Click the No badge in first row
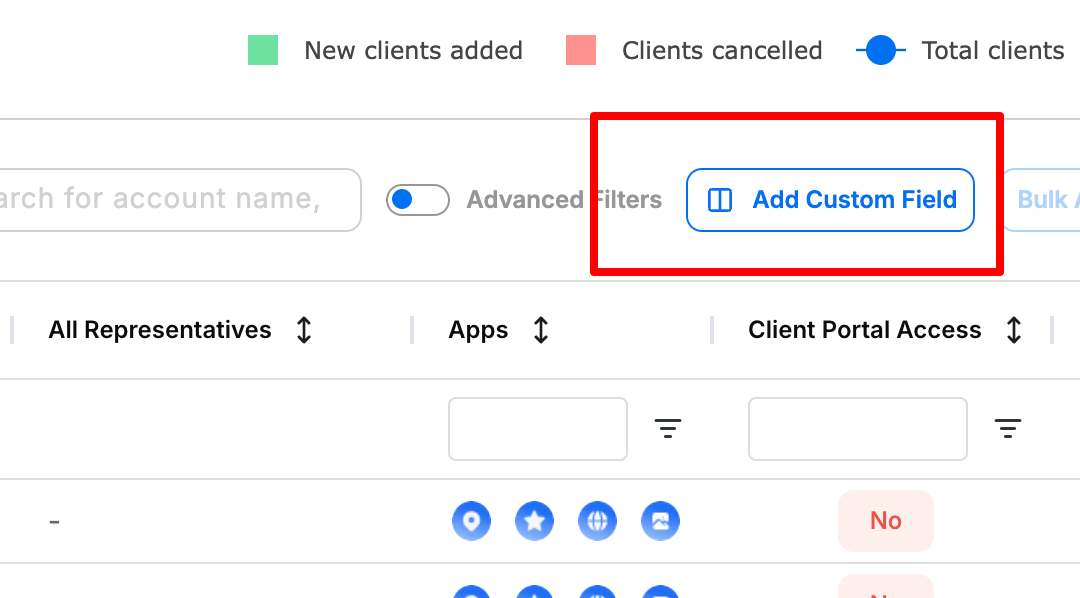The width and height of the screenshot is (1080, 598). [x=886, y=521]
